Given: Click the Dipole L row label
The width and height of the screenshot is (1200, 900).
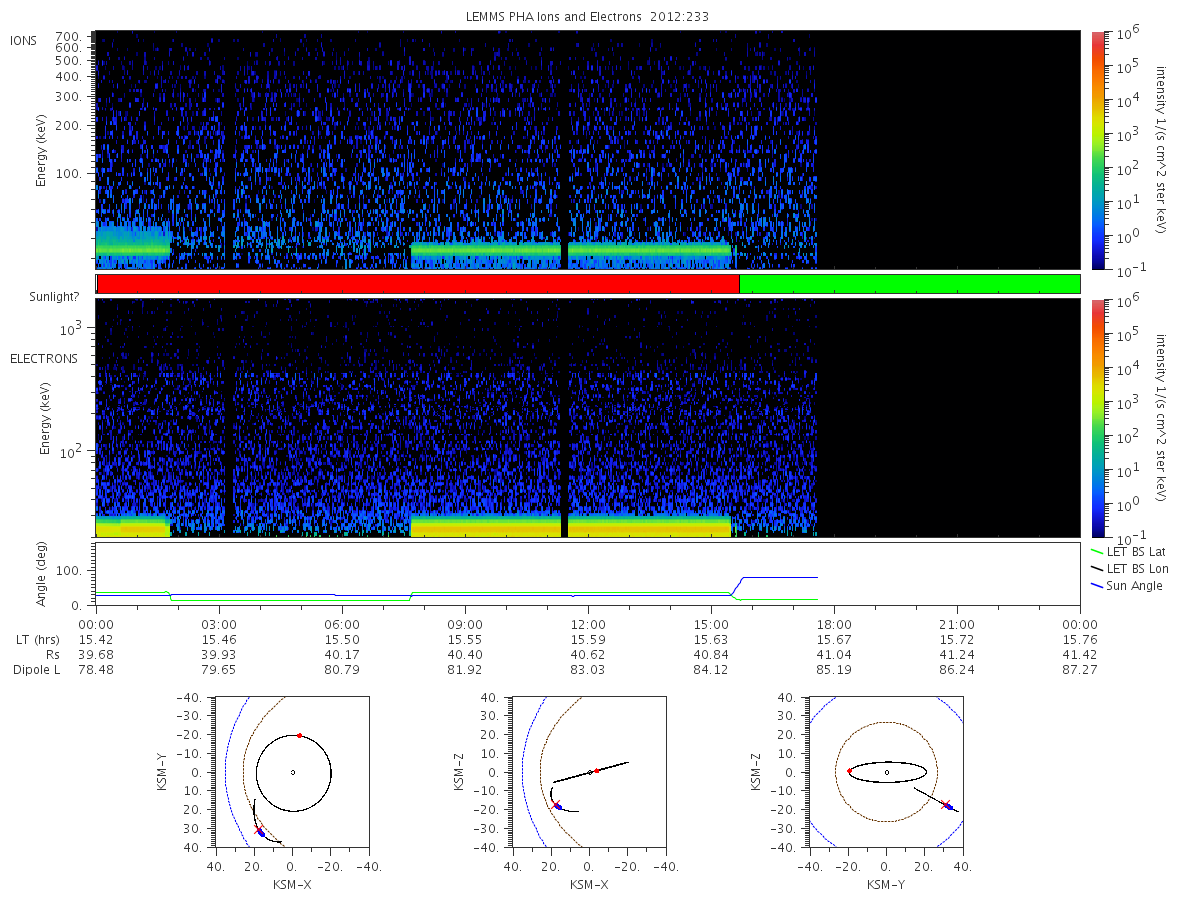Looking at the screenshot, I should coord(36,669).
